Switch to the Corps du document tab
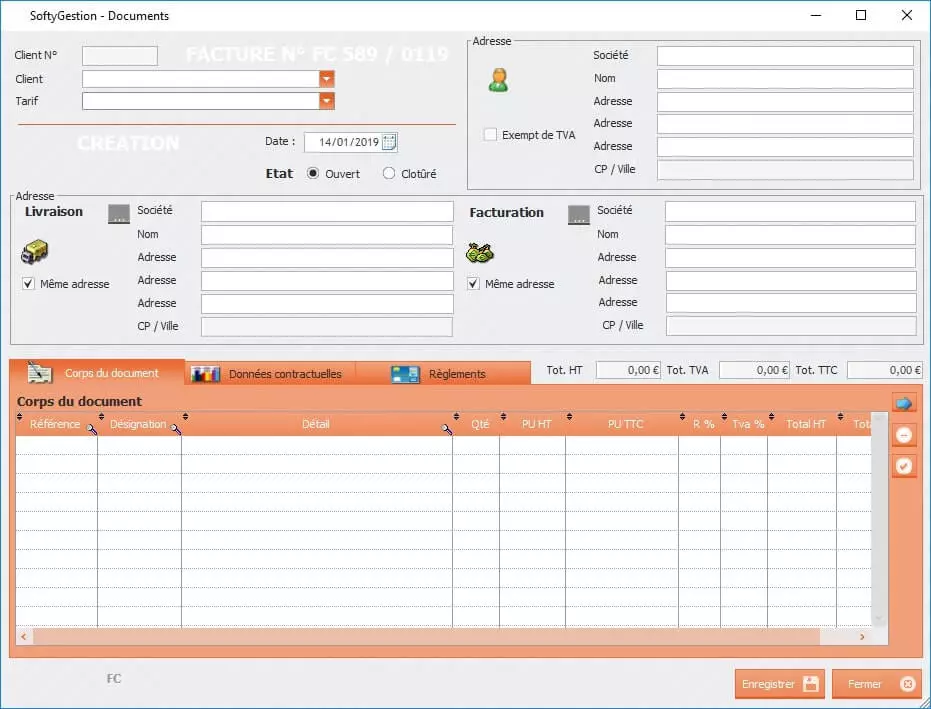931x709 pixels. click(x=97, y=373)
